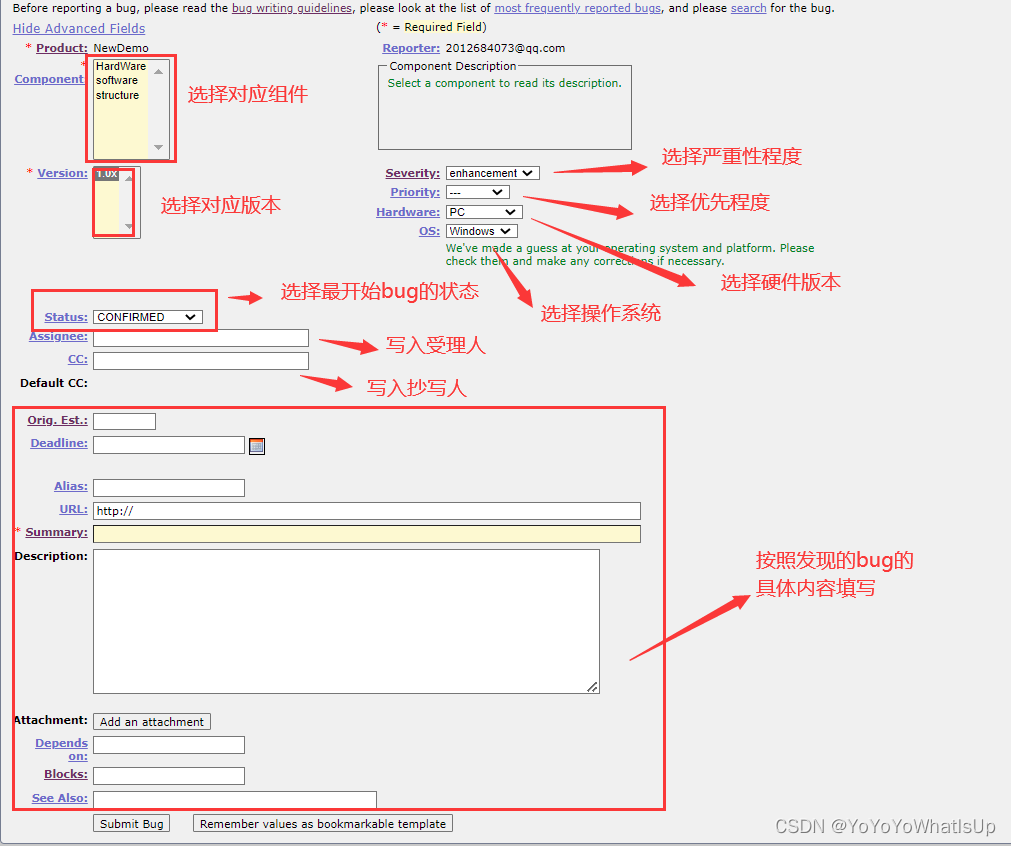Focus the Orig. Est. input box

tap(124, 422)
